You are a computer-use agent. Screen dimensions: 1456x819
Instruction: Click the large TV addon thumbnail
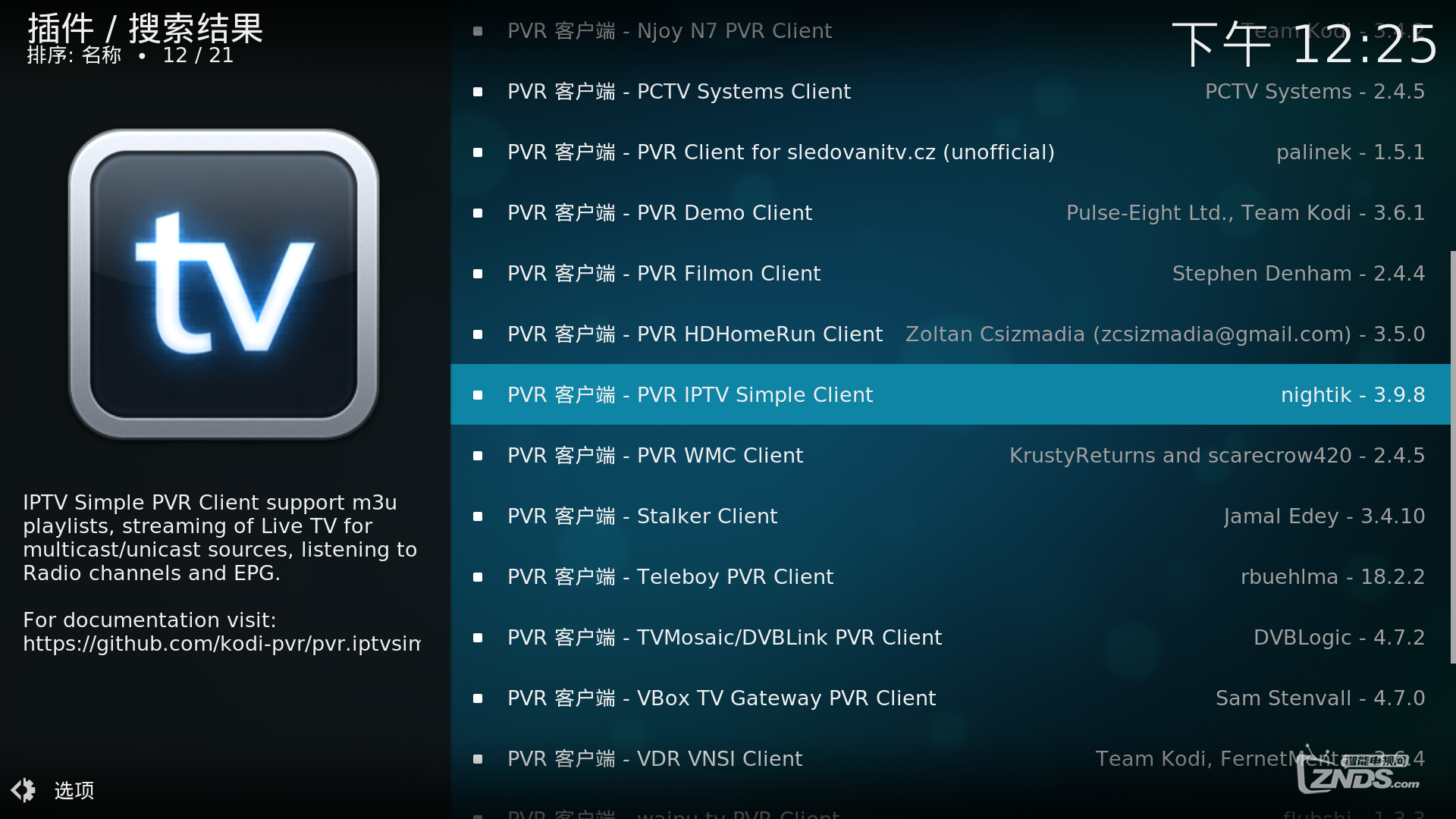tap(224, 284)
